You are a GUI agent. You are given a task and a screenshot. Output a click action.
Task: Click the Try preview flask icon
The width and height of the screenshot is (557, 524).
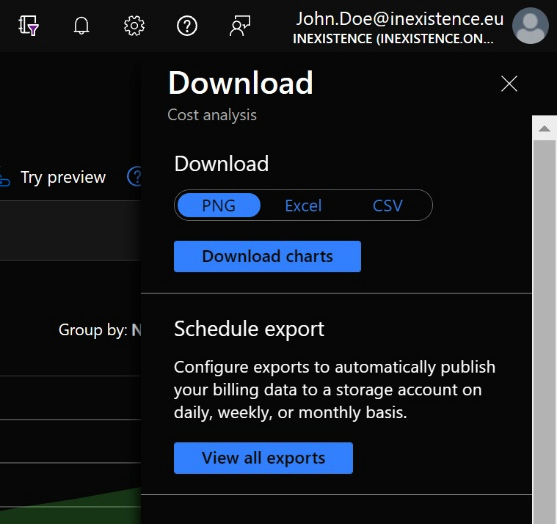[x=5, y=177]
